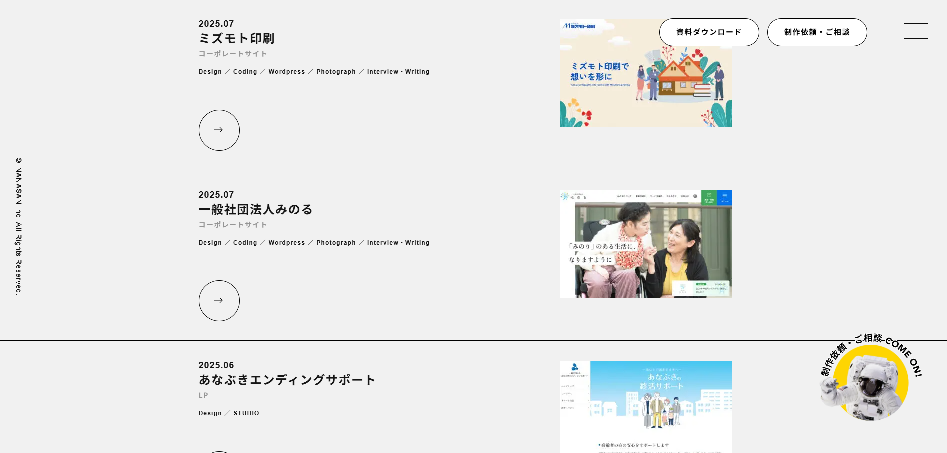Screen dimensions: 947x453
Task: Click Interview・Writing tag under 一般社団法人みのる
Action: click(x=398, y=242)
